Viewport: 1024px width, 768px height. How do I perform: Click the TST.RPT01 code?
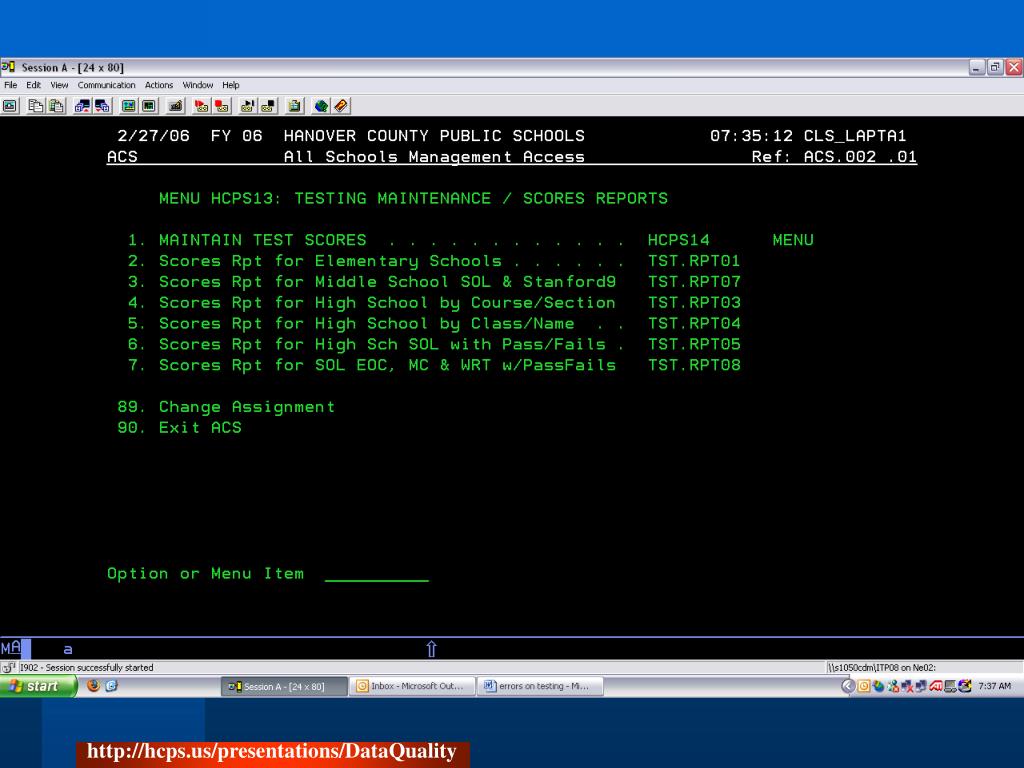[x=694, y=261]
